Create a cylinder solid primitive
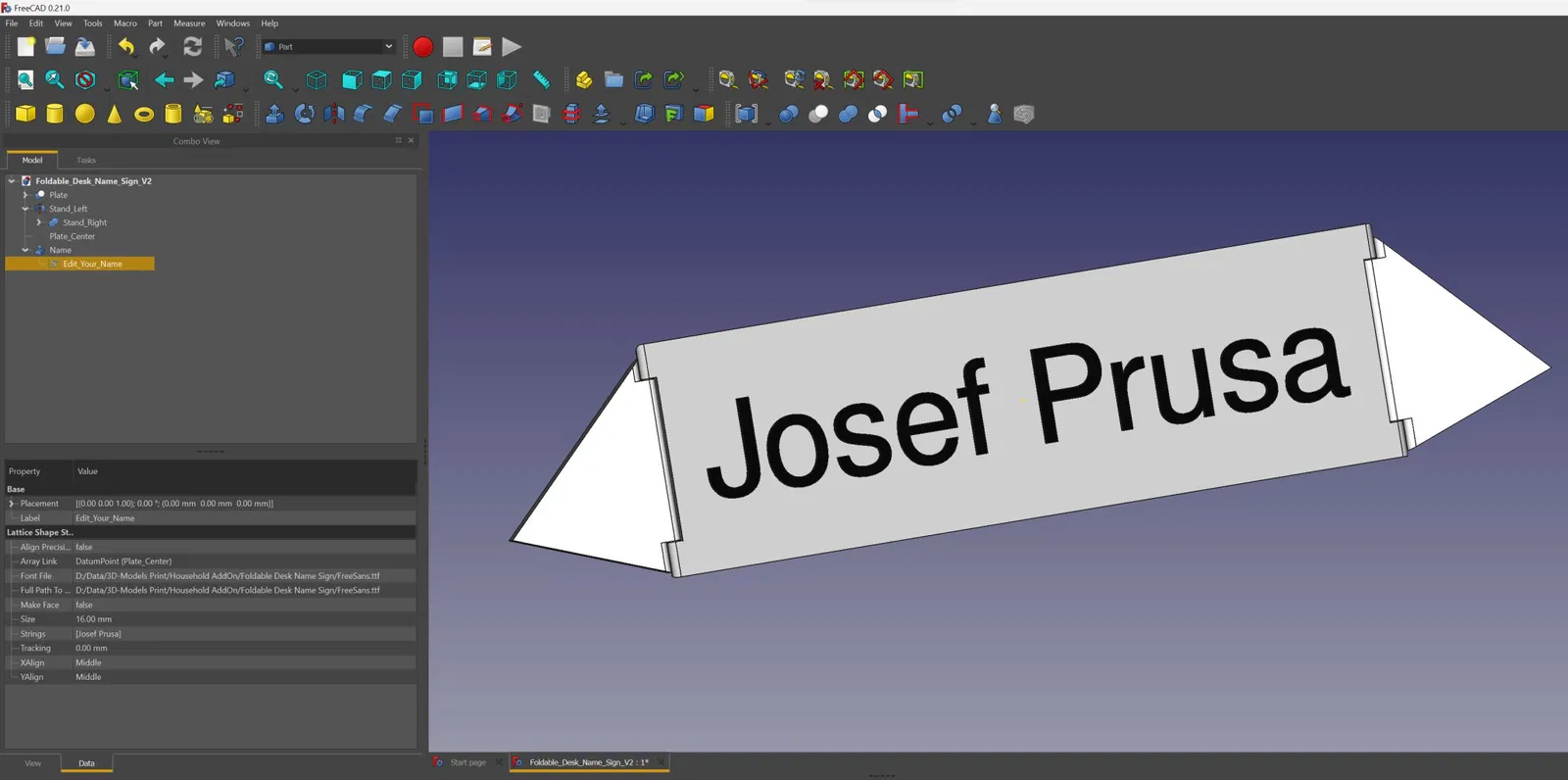 55,114
